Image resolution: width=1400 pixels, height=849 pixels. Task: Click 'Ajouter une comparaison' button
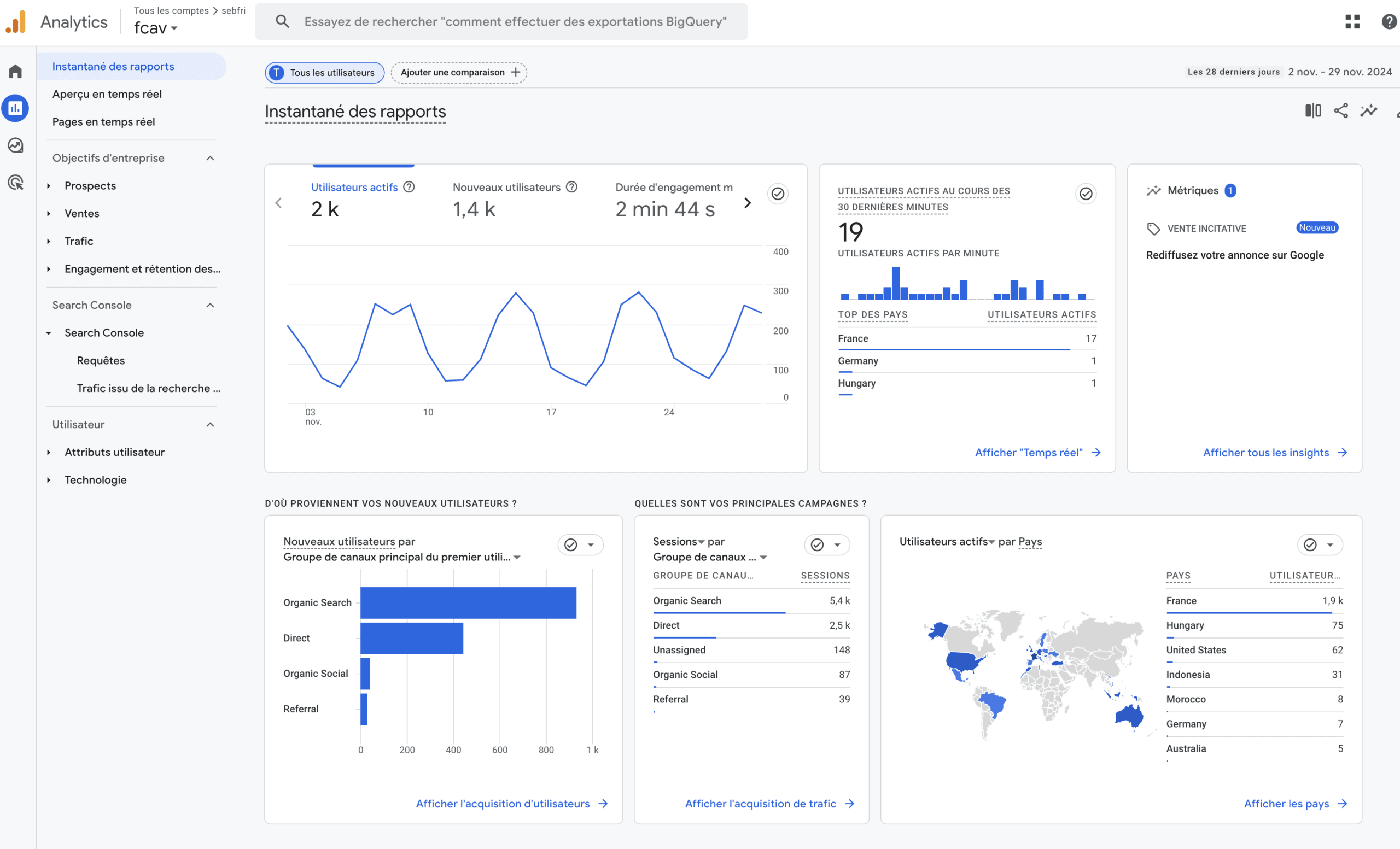pos(459,72)
